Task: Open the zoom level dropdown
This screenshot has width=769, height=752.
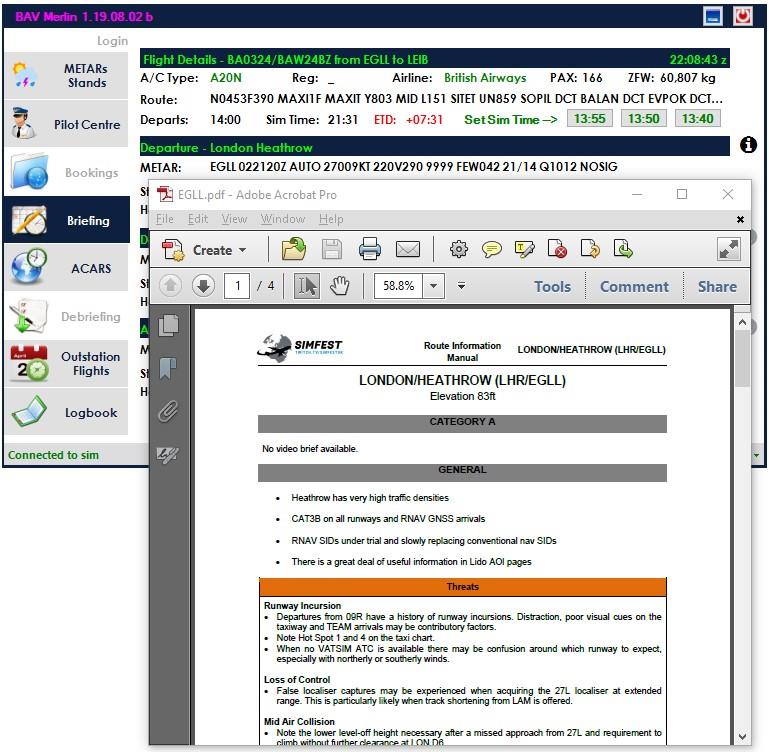Action: click(x=434, y=285)
